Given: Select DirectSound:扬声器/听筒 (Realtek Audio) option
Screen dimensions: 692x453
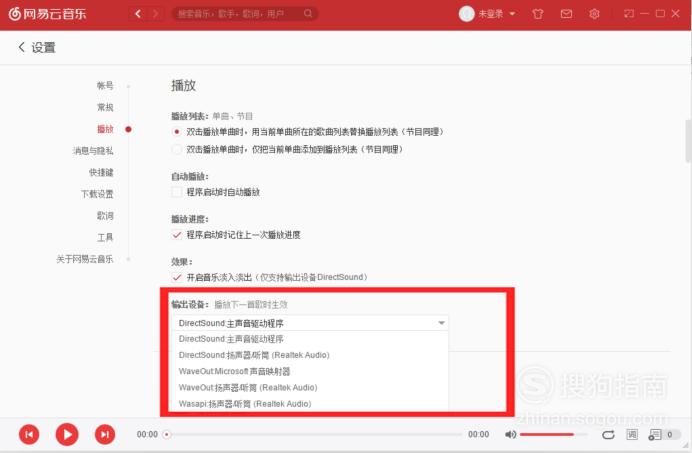Looking at the screenshot, I should (x=310, y=355).
